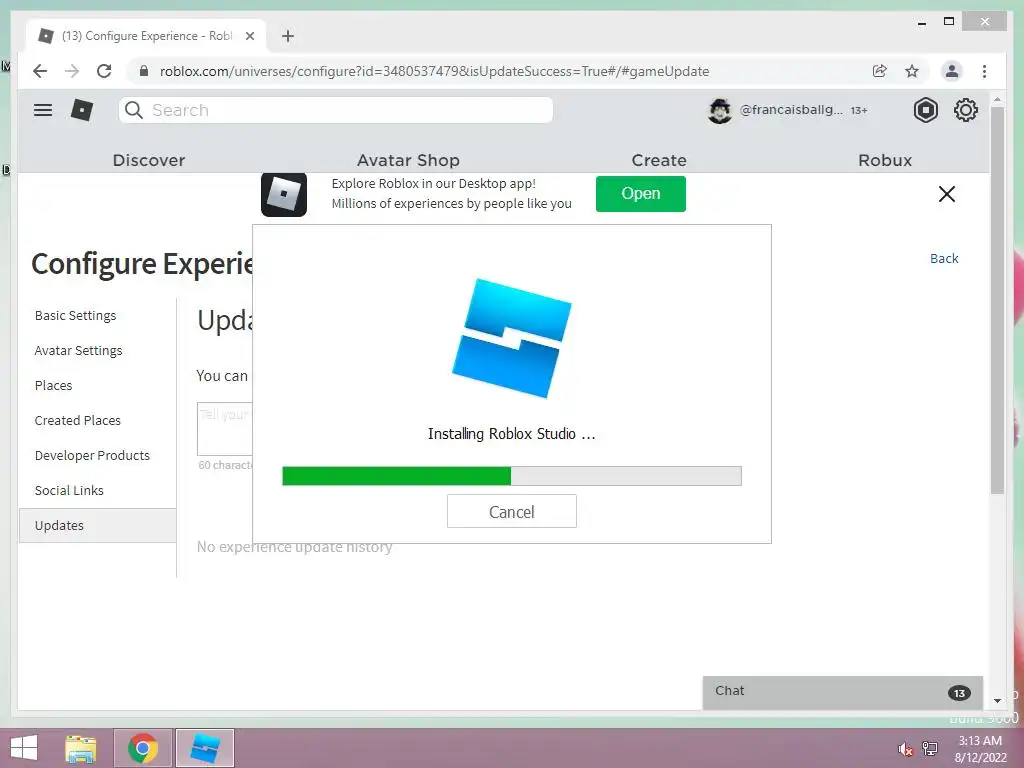
Task: Click the Roblox search field
Action: tap(336, 110)
